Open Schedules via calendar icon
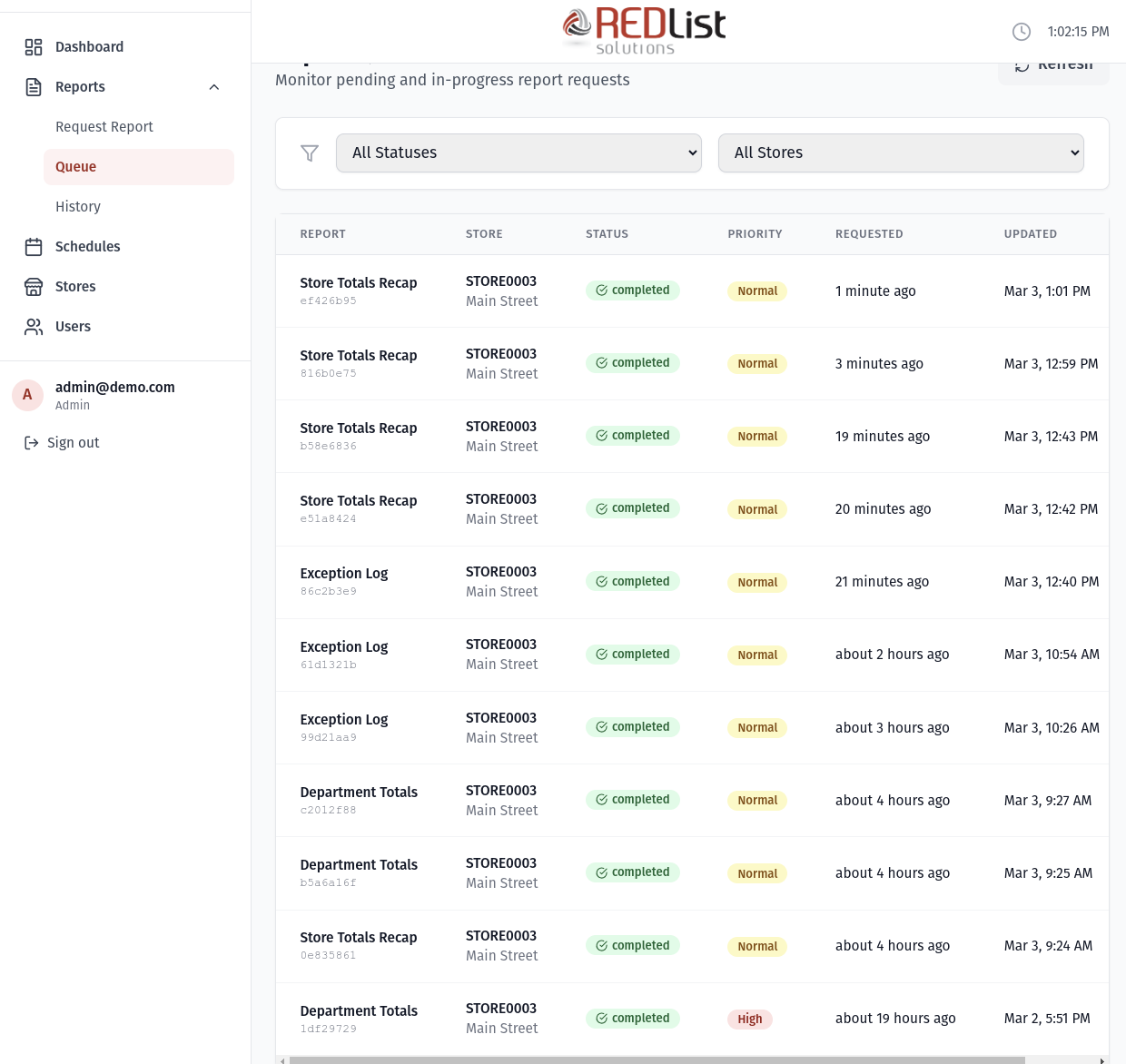 click(x=34, y=246)
